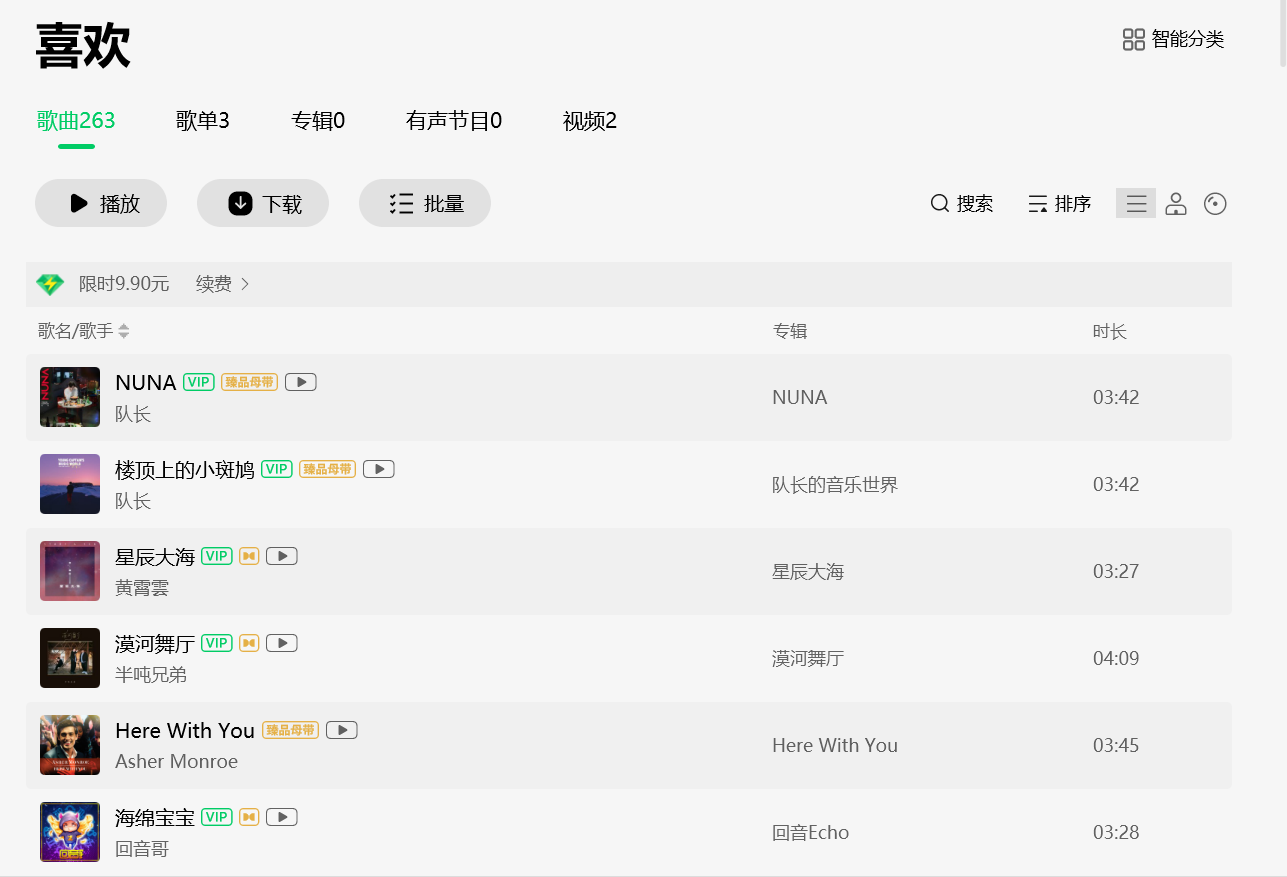Click the 专辑 column header
Screen dimensions: 1287x877
790,331
